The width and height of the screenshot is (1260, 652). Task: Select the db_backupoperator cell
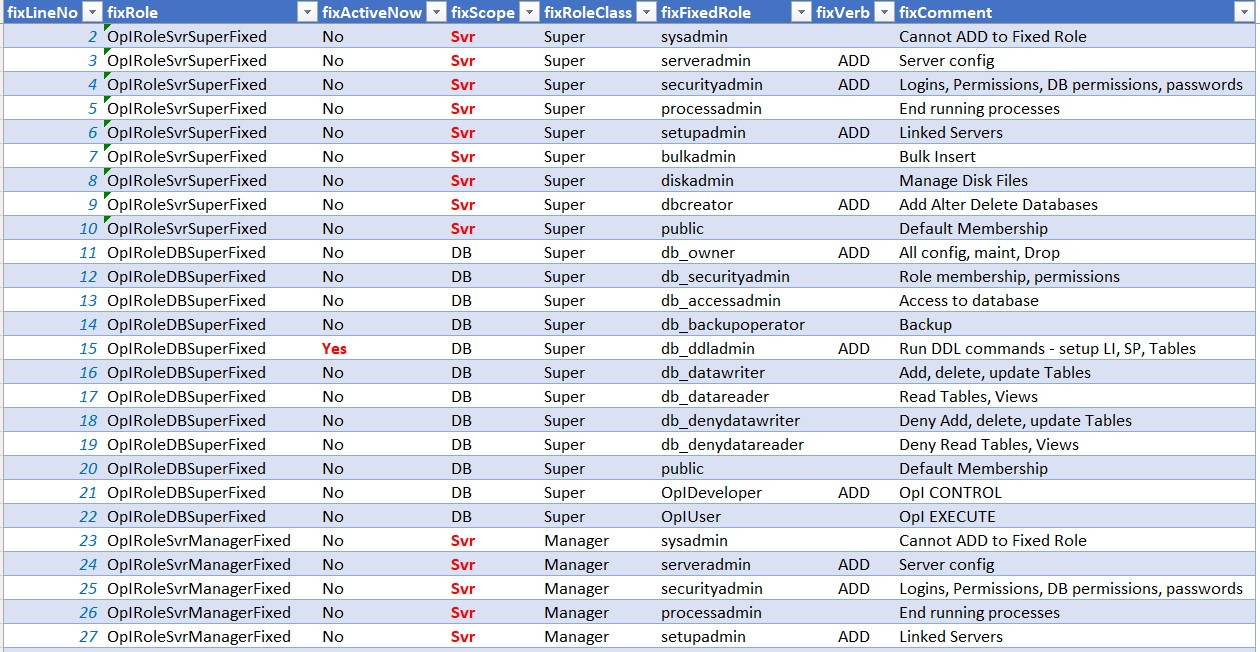point(733,324)
